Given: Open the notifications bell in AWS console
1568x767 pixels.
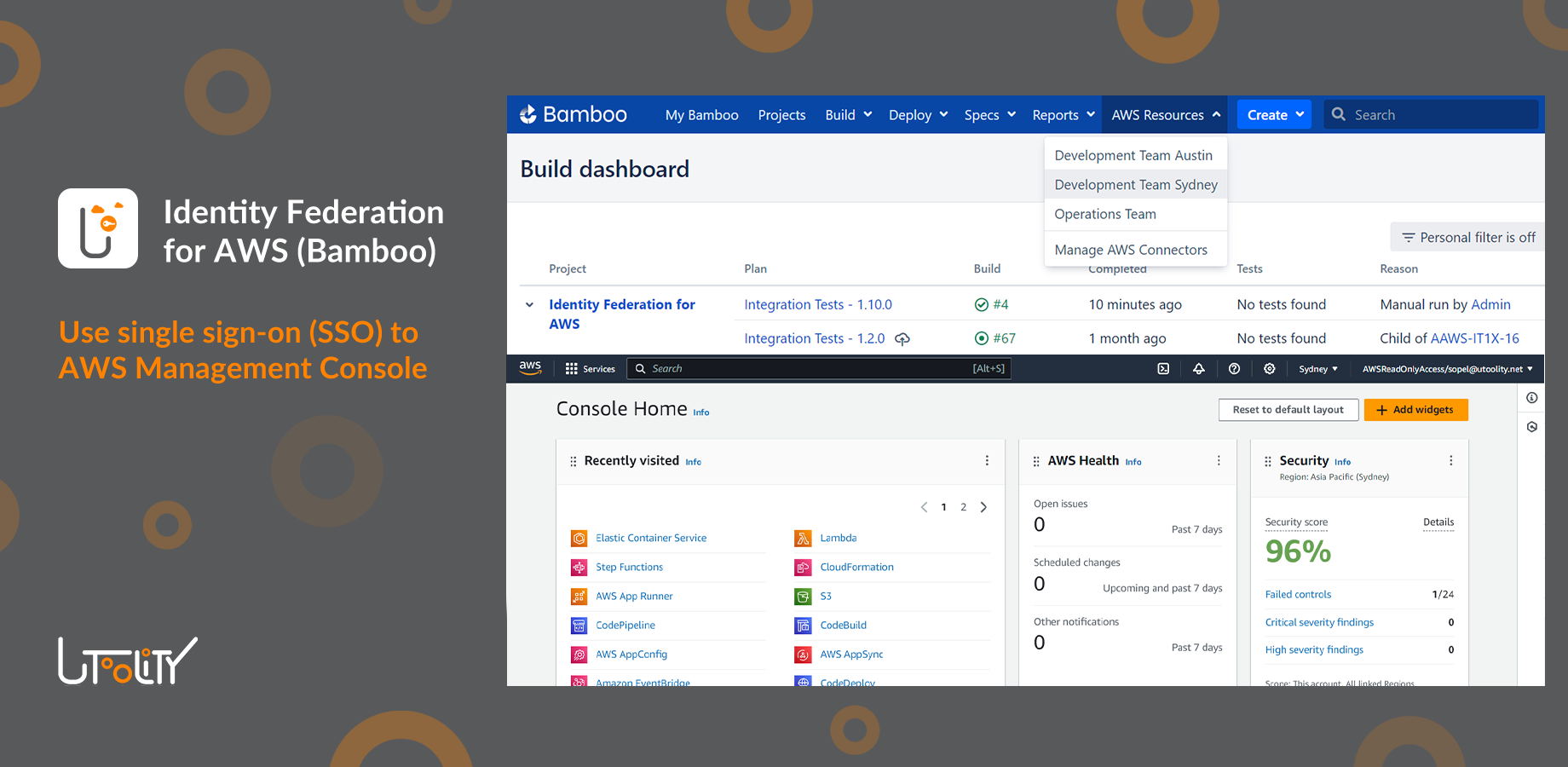Looking at the screenshot, I should tap(1199, 368).
